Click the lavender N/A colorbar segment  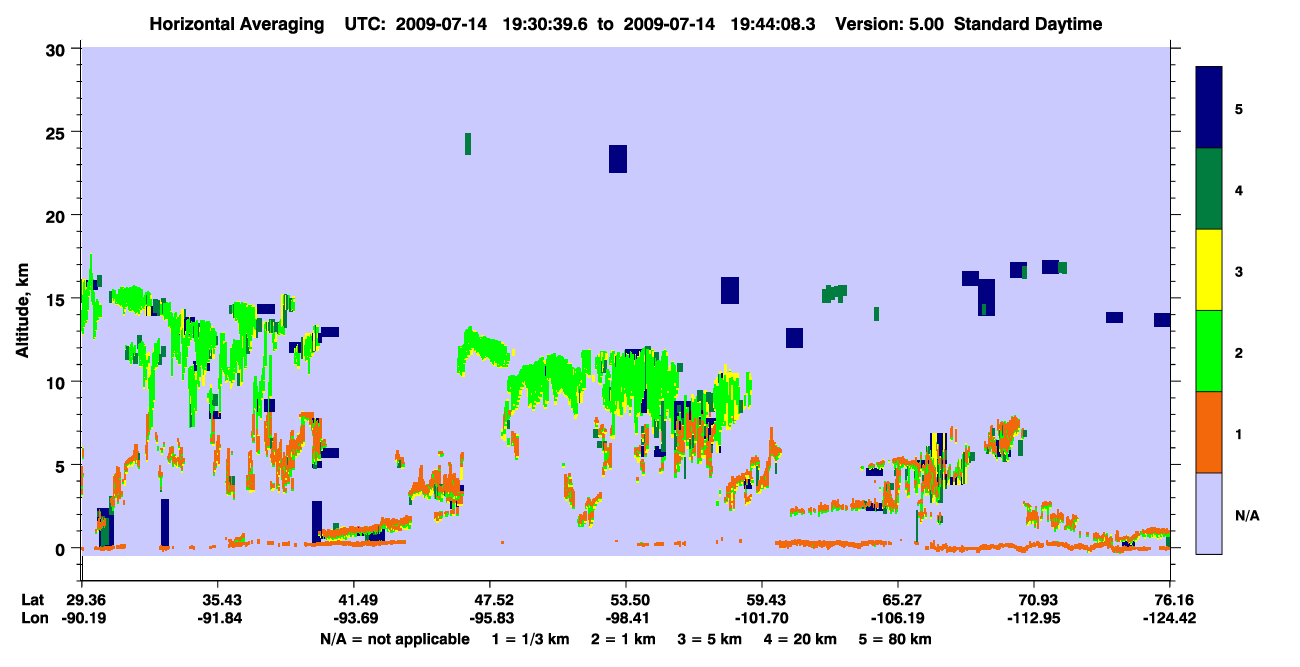(1209, 513)
